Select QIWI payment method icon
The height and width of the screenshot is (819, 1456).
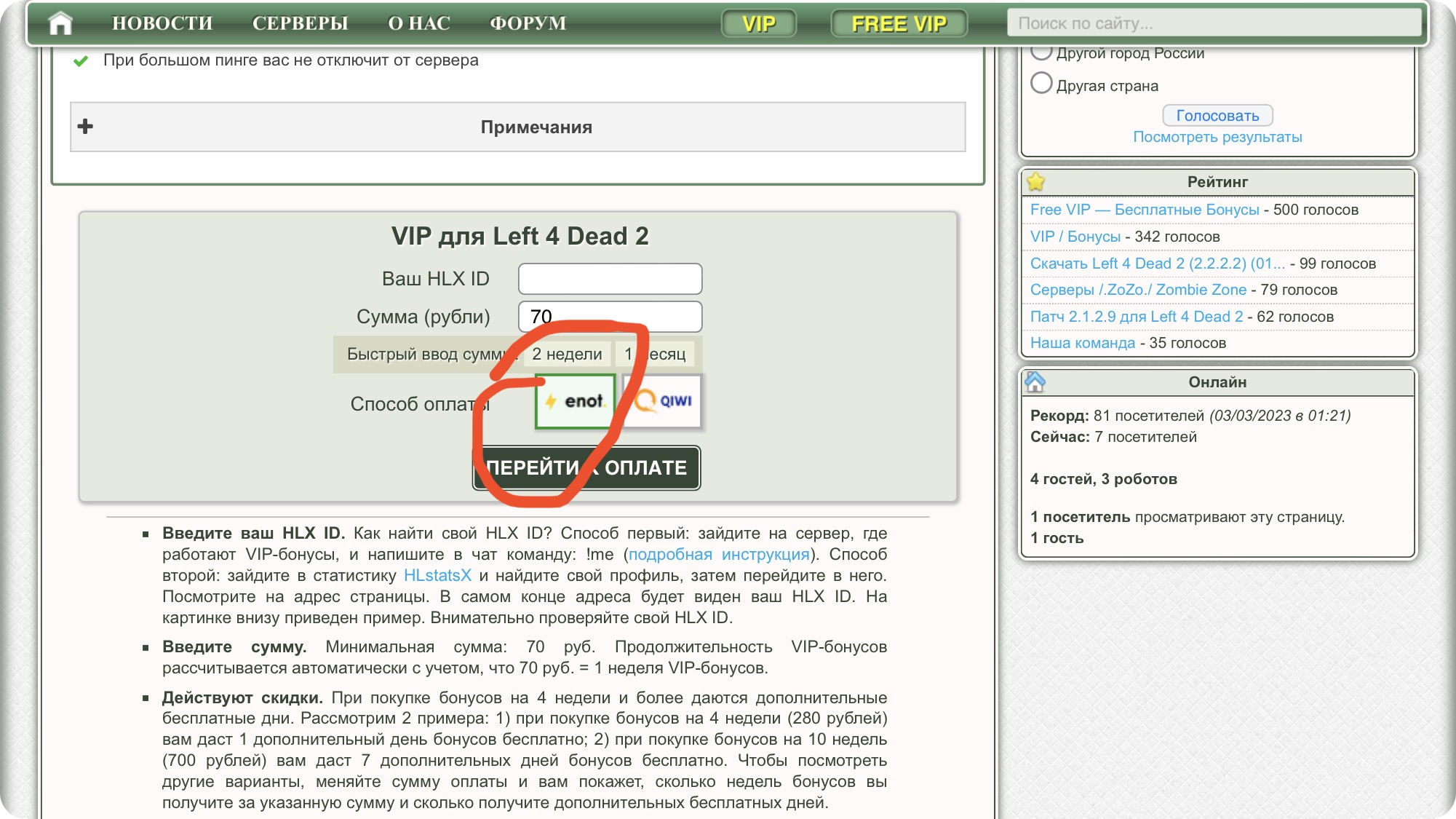pos(662,401)
